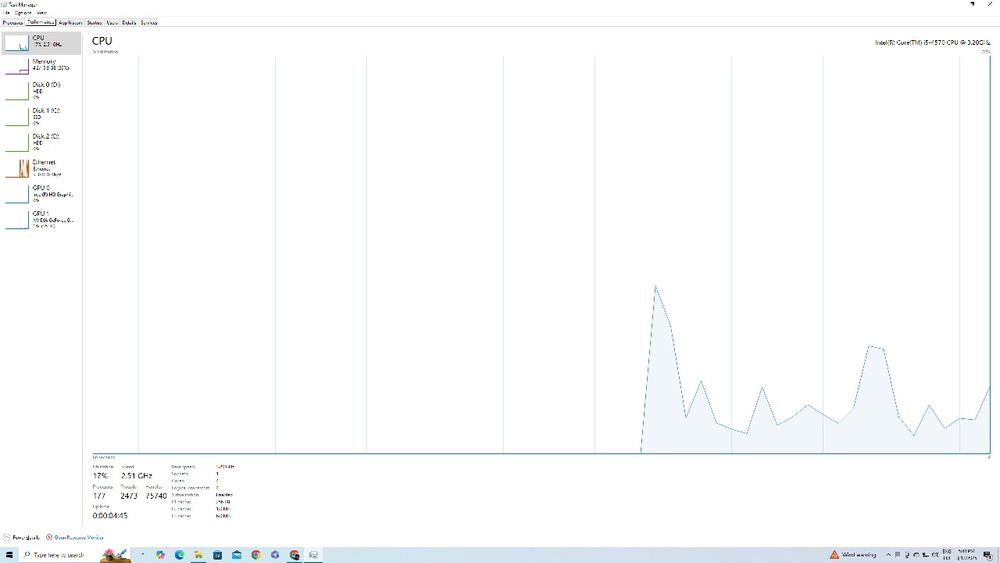1000x563 pixels.
Task: Select Disk 1 (C:) SSD in the sidebar
Action: click(41, 116)
